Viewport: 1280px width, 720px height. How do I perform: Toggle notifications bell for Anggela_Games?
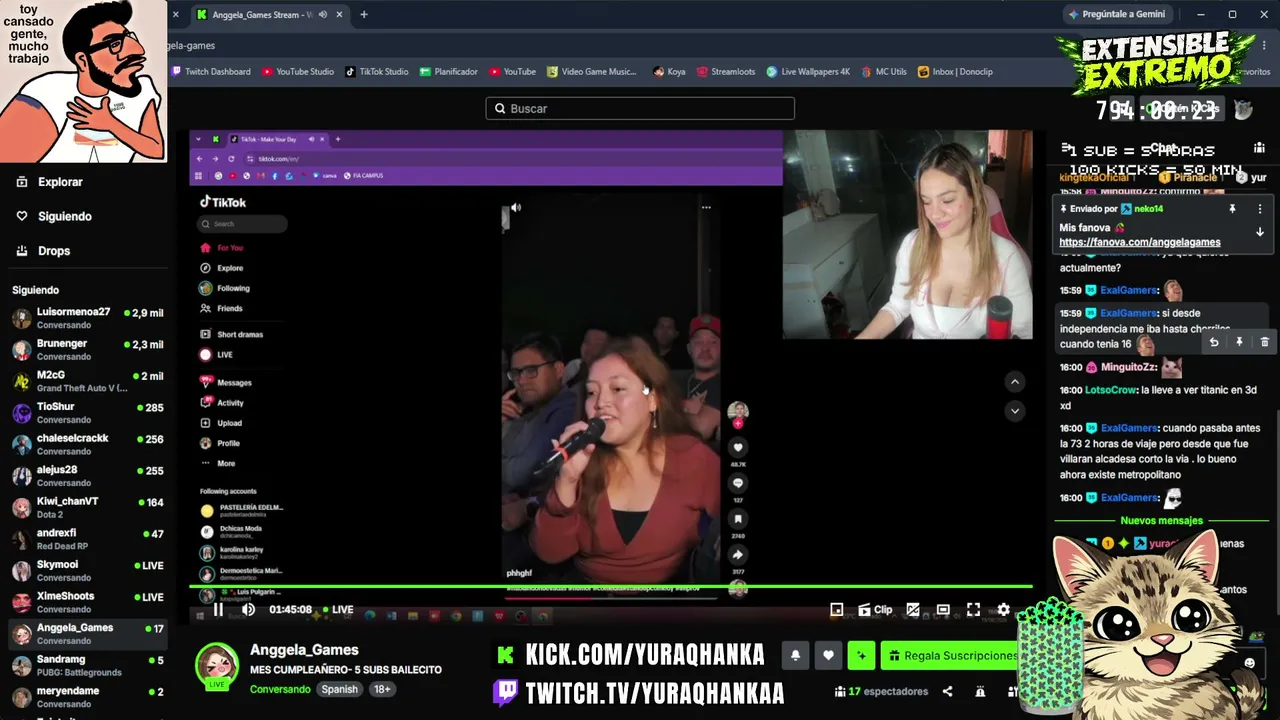[795, 655]
